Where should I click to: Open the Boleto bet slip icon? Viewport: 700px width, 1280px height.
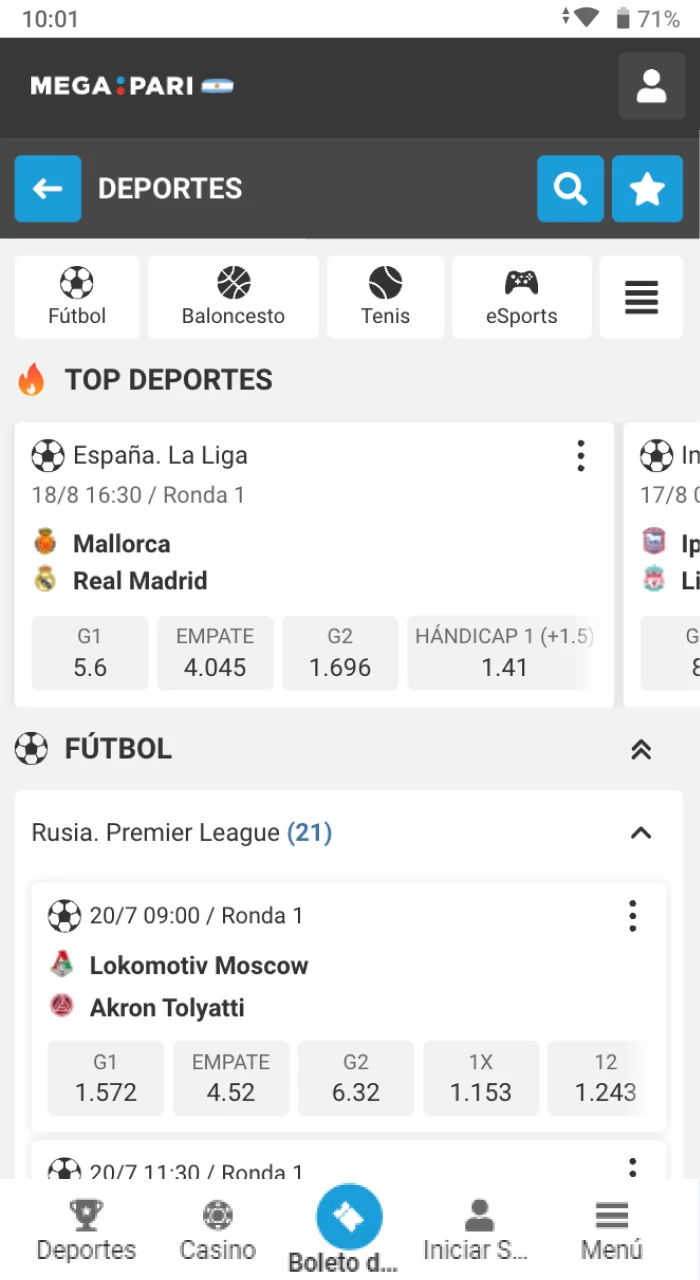pos(349,1220)
